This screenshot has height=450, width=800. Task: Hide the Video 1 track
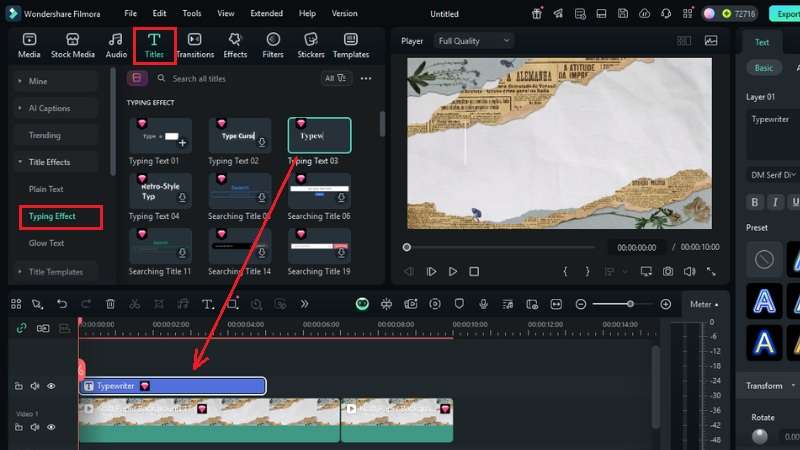(51, 427)
